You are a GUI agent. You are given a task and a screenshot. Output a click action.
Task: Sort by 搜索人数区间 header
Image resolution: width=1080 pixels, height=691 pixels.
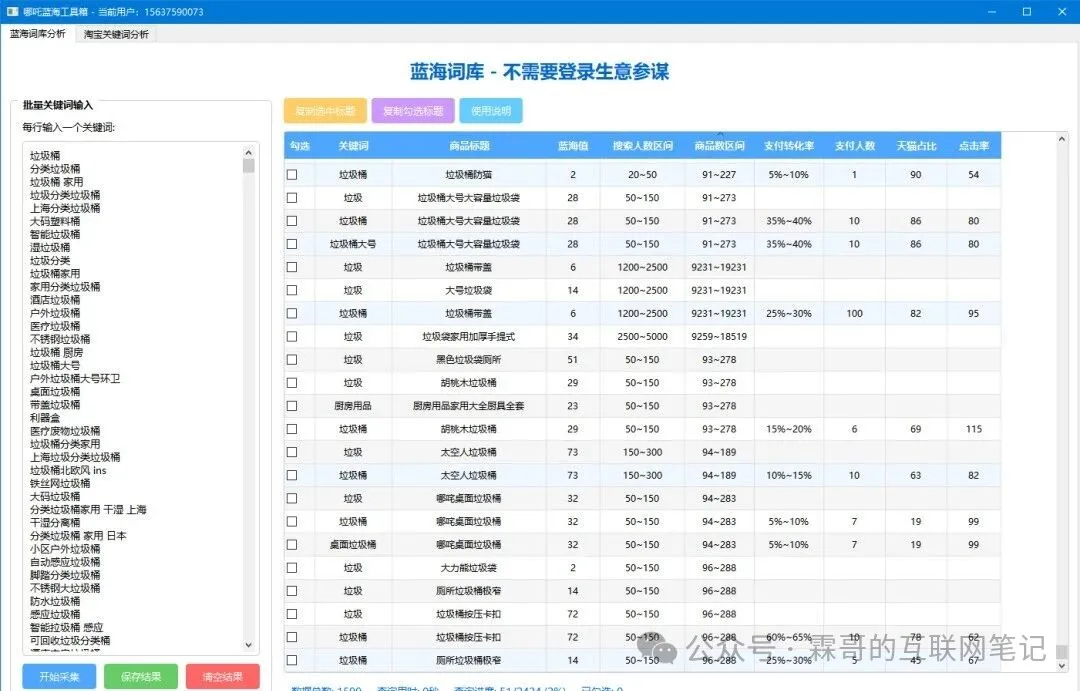point(642,146)
